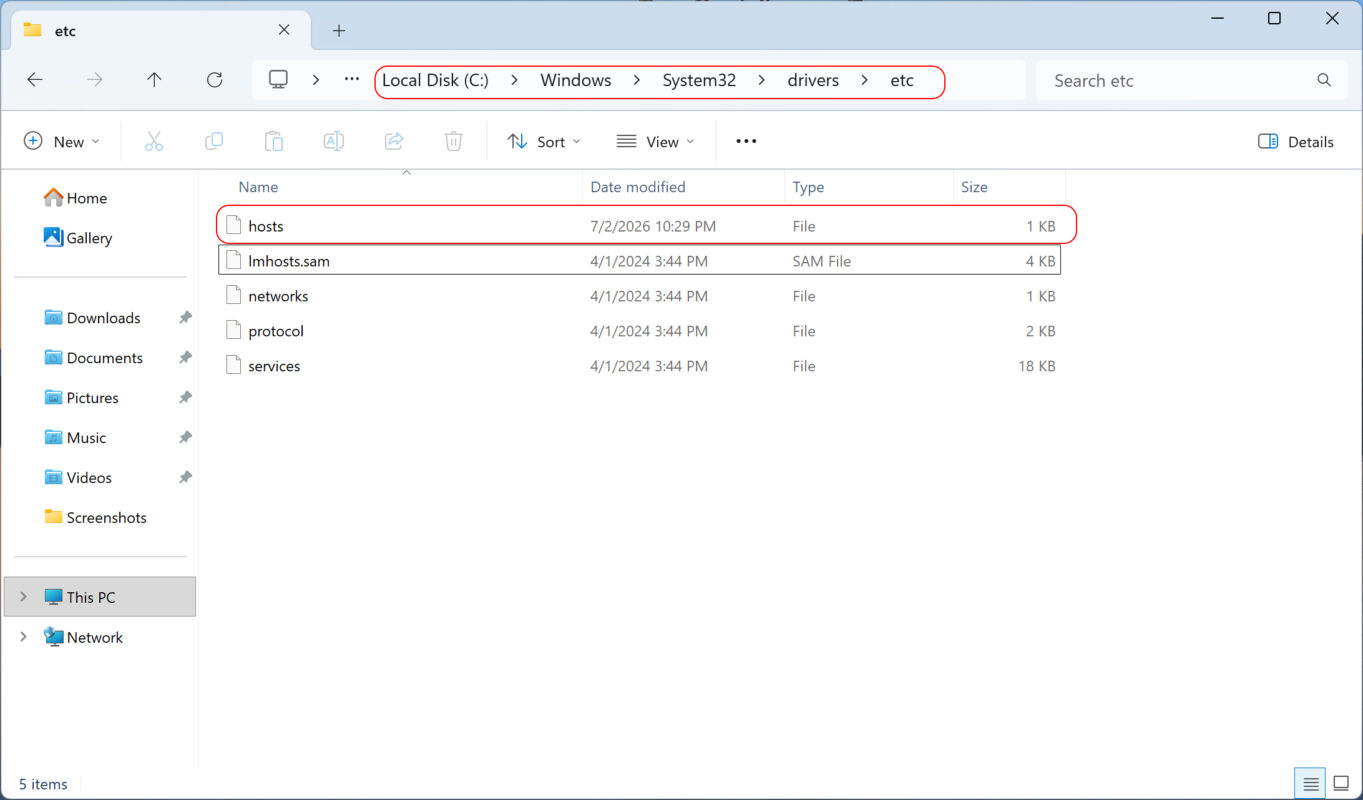The width and height of the screenshot is (1363, 800).
Task: Open chevron after Windows in path
Action: (x=637, y=80)
